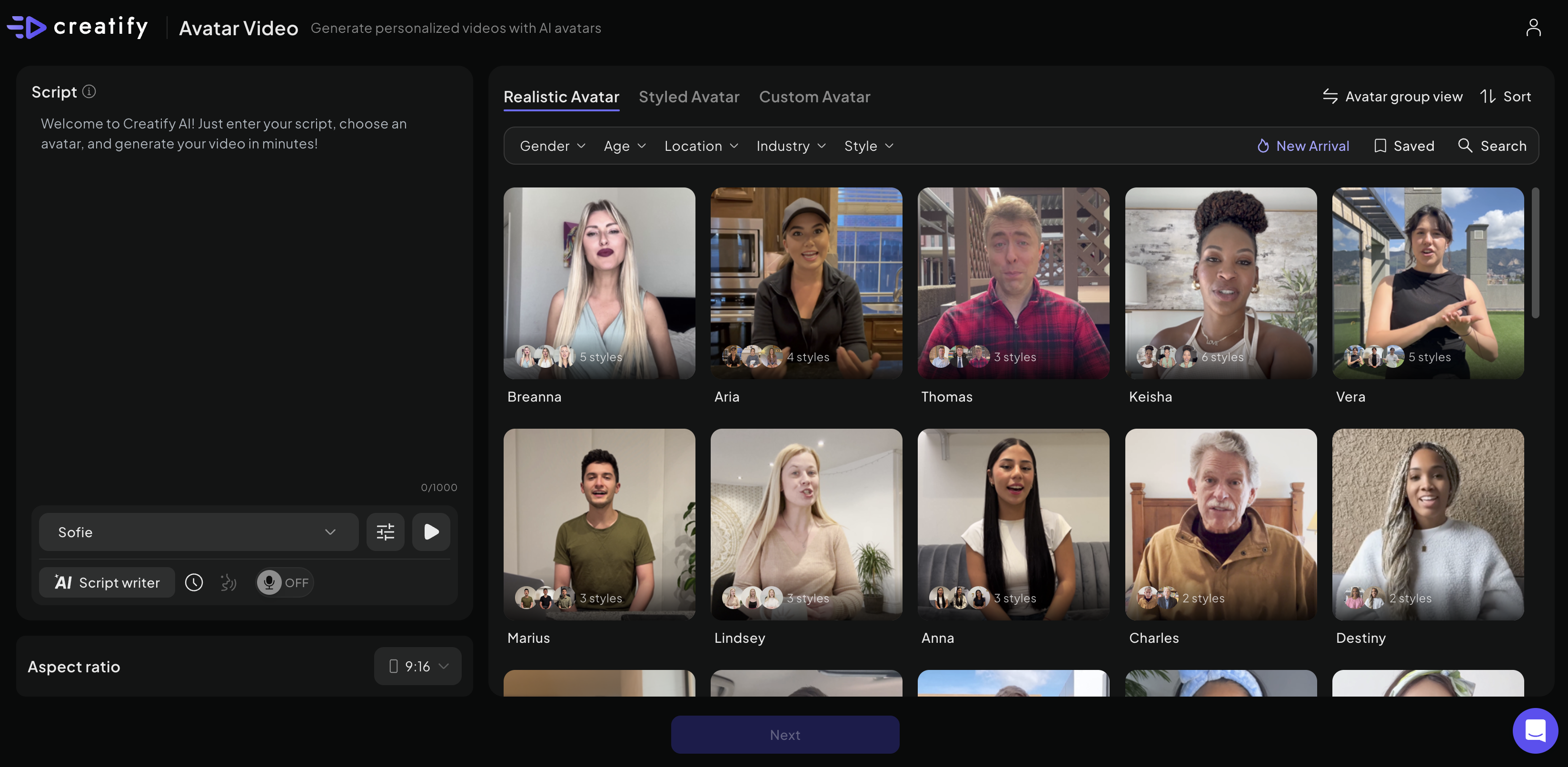Open the 9:16 aspect ratio dropdown
This screenshot has width=1568, height=767.
(417, 667)
